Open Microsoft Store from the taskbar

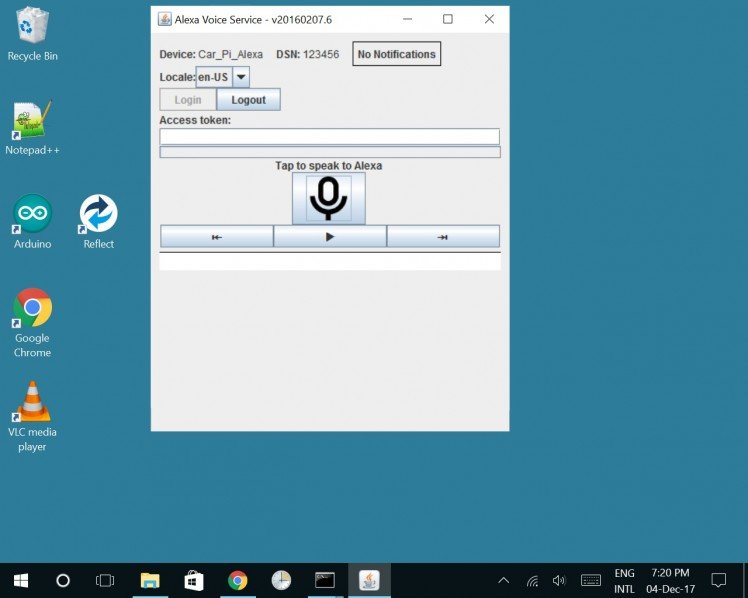tap(194, 580)
